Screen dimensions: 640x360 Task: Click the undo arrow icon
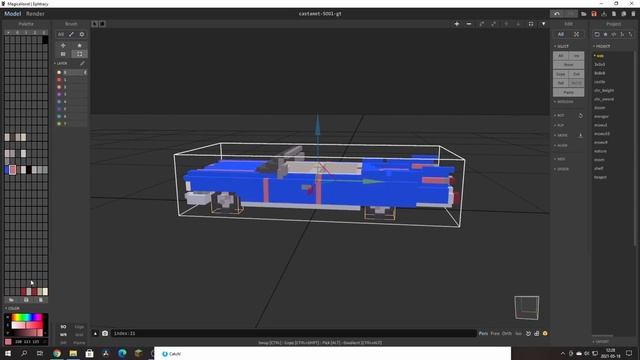tap(557, 14)
